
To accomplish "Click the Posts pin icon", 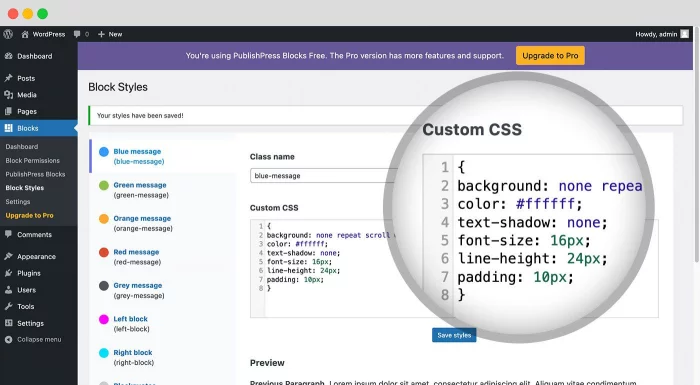I will (8, 78).
